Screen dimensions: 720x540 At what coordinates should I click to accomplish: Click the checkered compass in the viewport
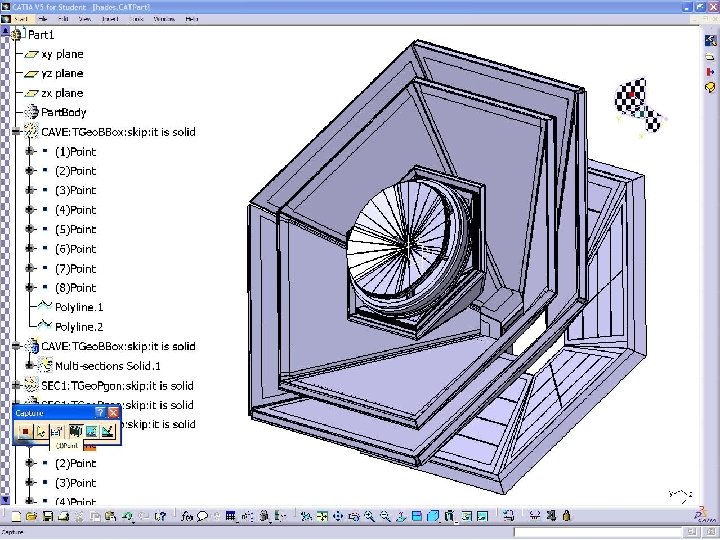(640, 105)
